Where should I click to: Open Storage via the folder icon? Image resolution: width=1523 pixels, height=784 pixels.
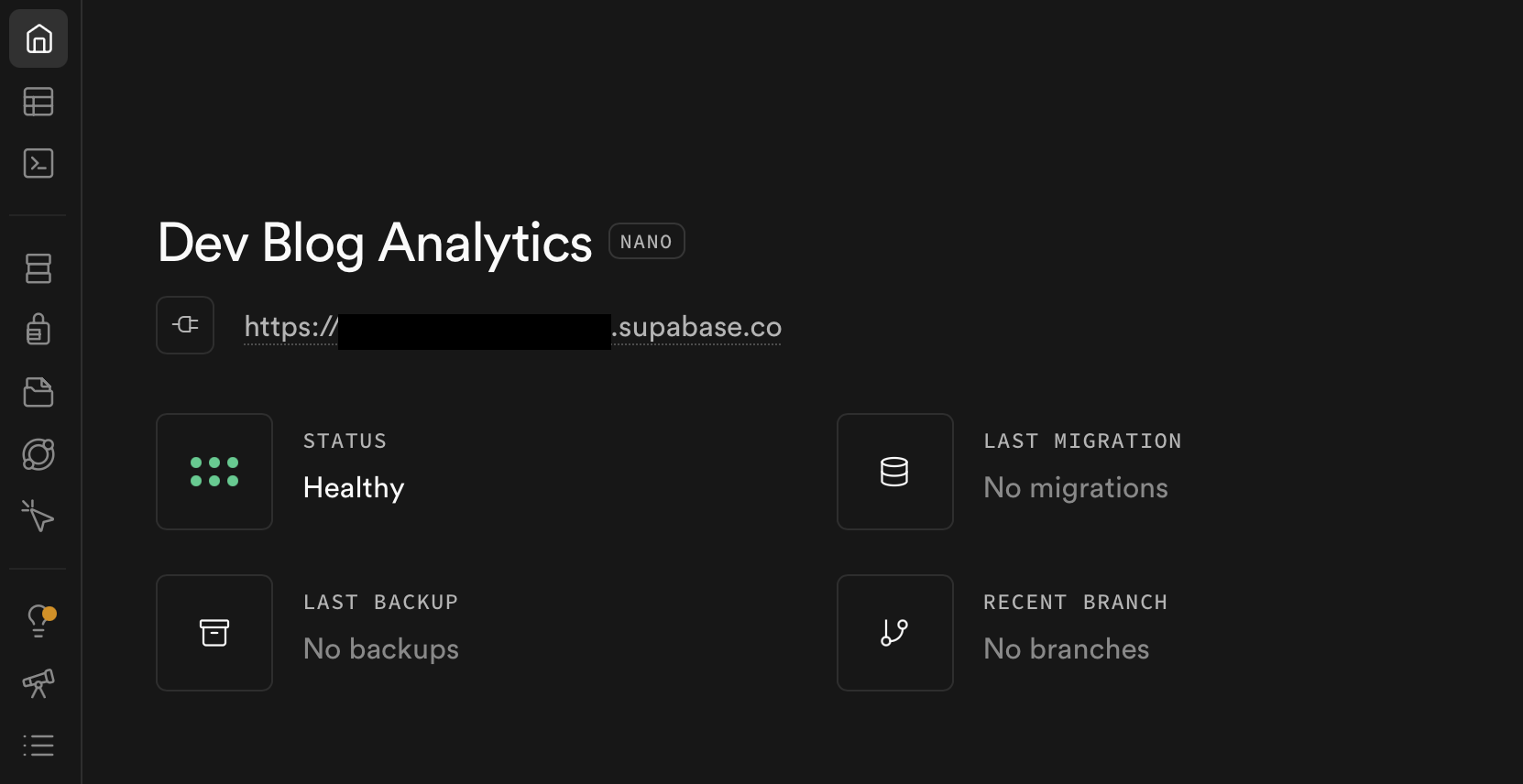[38, 392]
